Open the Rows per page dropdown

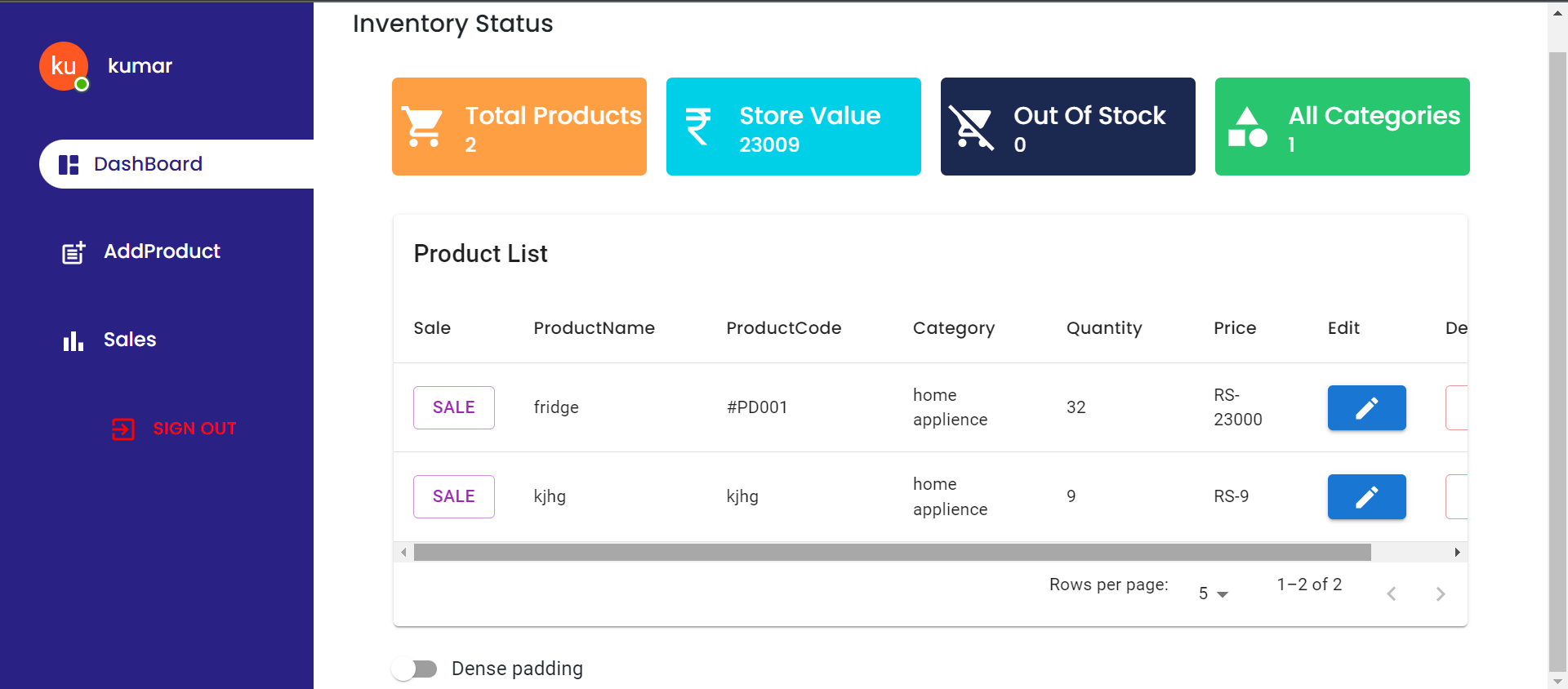click(x=1213, y=593)
